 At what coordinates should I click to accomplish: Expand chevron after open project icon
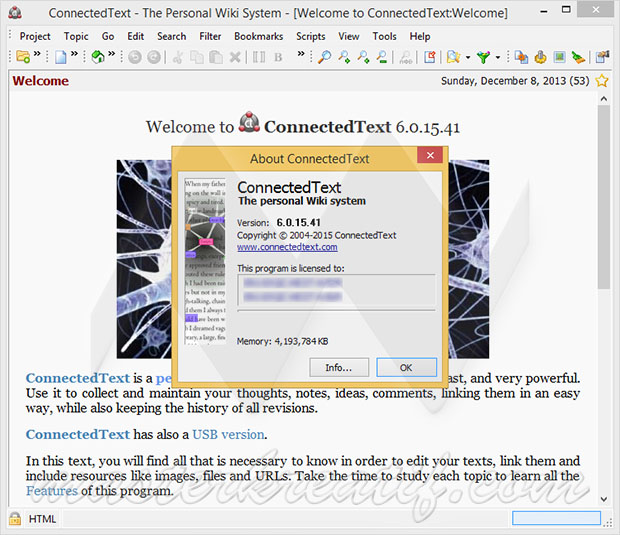[x=37, y=53]
